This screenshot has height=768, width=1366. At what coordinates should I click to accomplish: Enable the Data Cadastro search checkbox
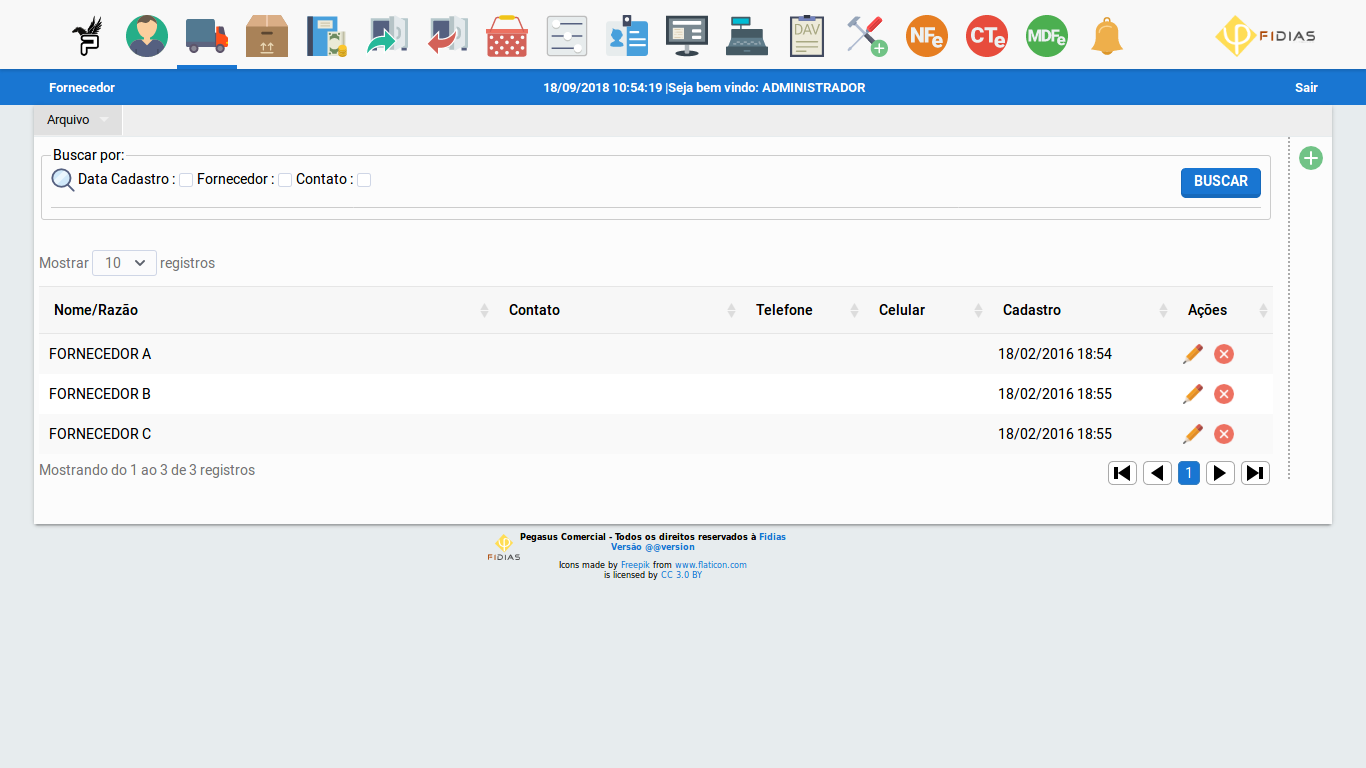(x=186, y=180)
